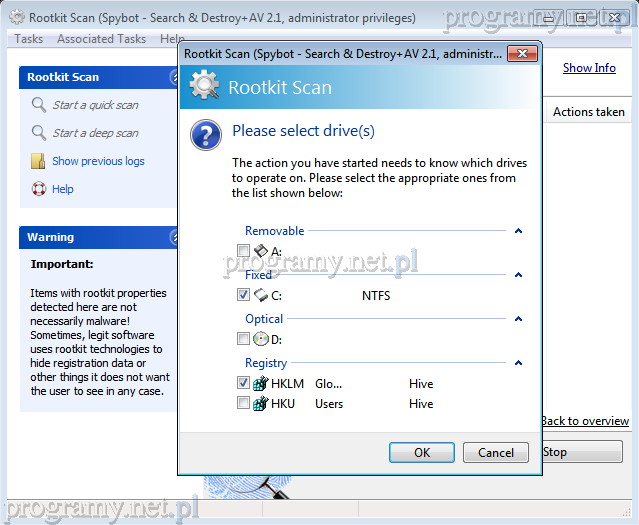Screen dimensions: 639x525
Task: Open the Associated Tasks menu
Action: click(101, 39)
